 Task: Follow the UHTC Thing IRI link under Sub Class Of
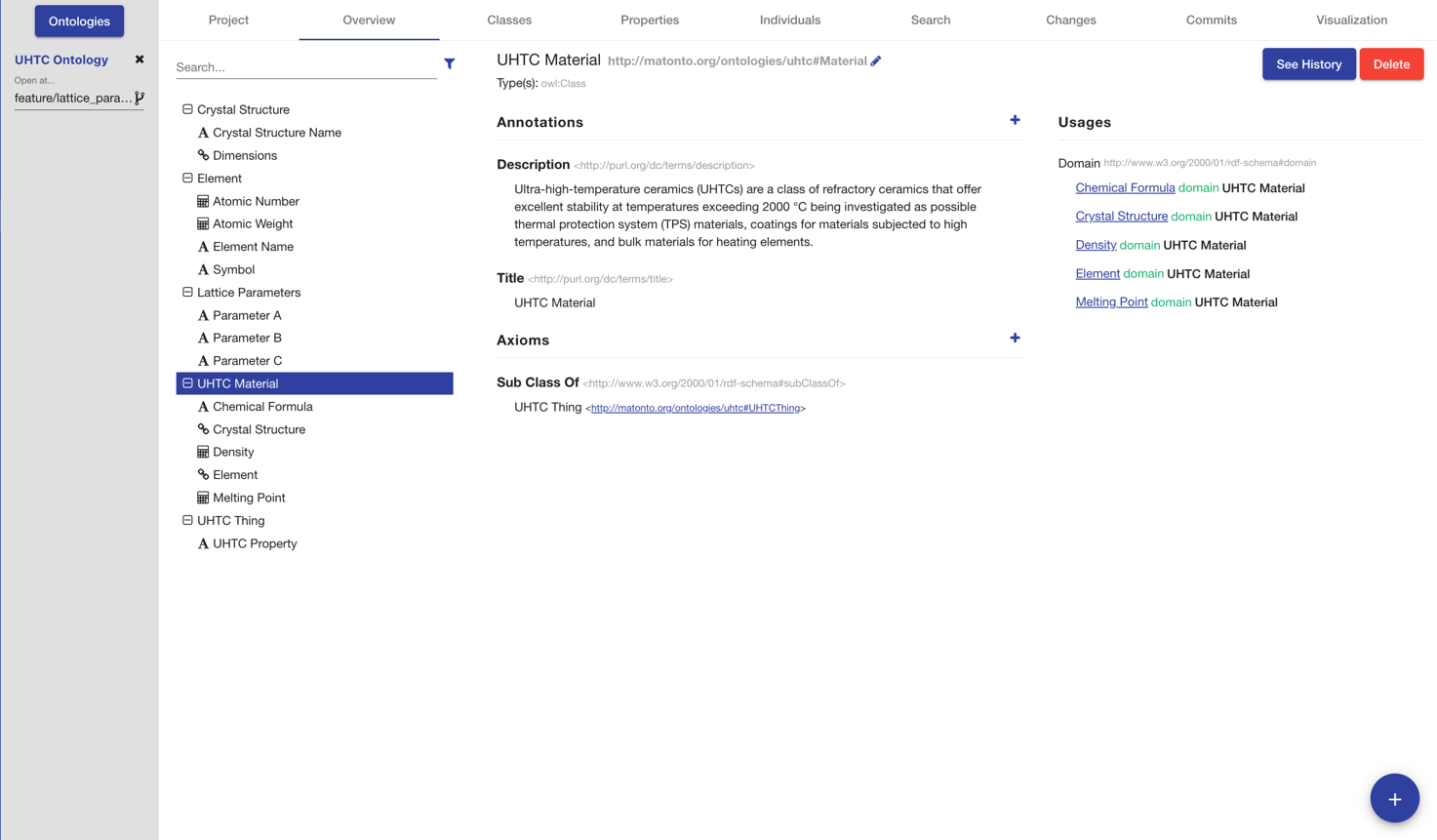(x=696, y=407)
